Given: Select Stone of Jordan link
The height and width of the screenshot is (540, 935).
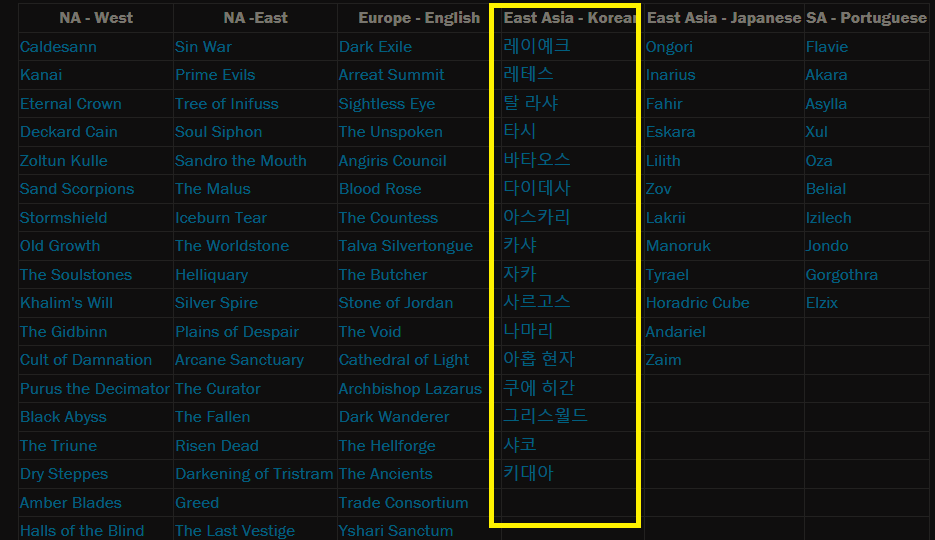Looking at the screenshot, I should point(395,303).
